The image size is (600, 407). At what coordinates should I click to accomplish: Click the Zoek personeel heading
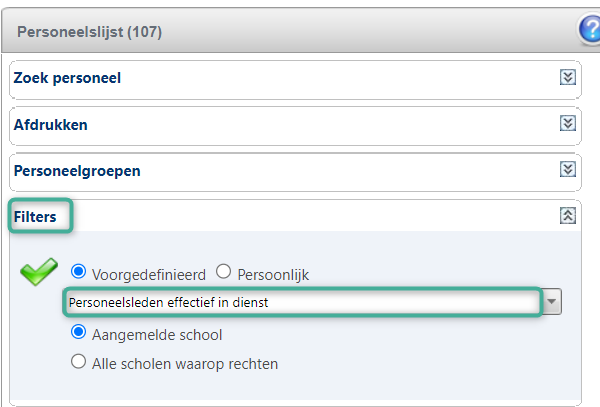click(x=67, y=78)
